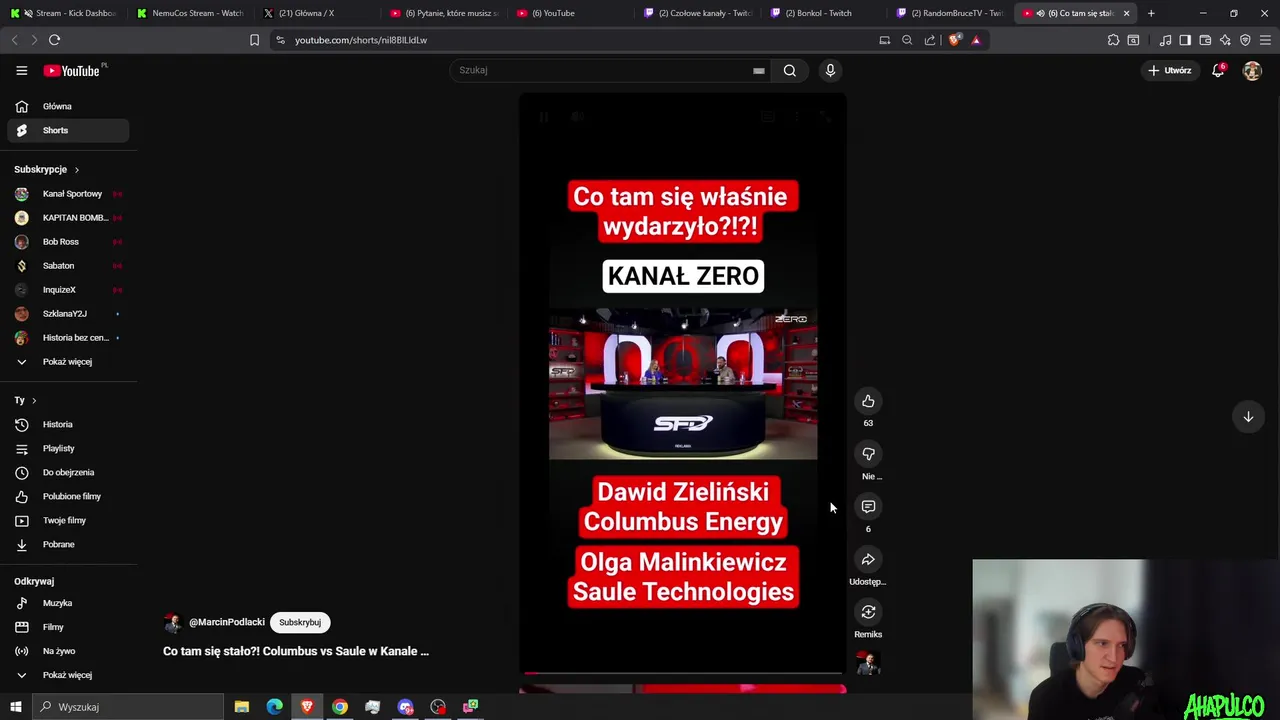Click the Utwórz create button
Image resolution: width=1280 pixels, height=720 pixels.
pos(1169,70)
